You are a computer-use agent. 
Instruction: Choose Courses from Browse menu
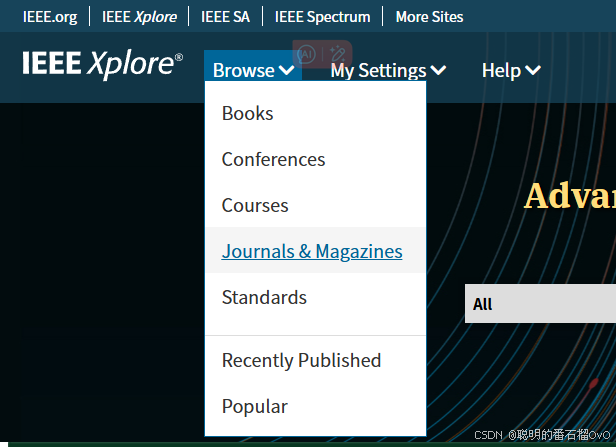point(255,205)
